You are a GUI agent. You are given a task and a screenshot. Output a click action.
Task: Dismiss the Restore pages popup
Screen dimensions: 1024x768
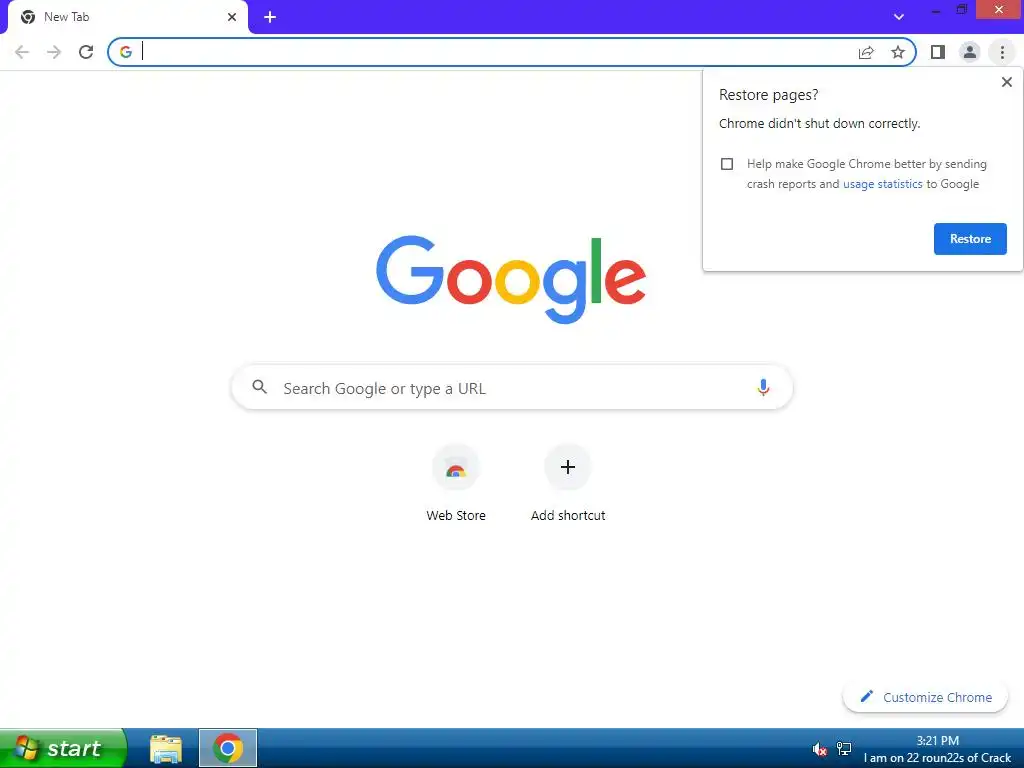tap(1006, 82)
